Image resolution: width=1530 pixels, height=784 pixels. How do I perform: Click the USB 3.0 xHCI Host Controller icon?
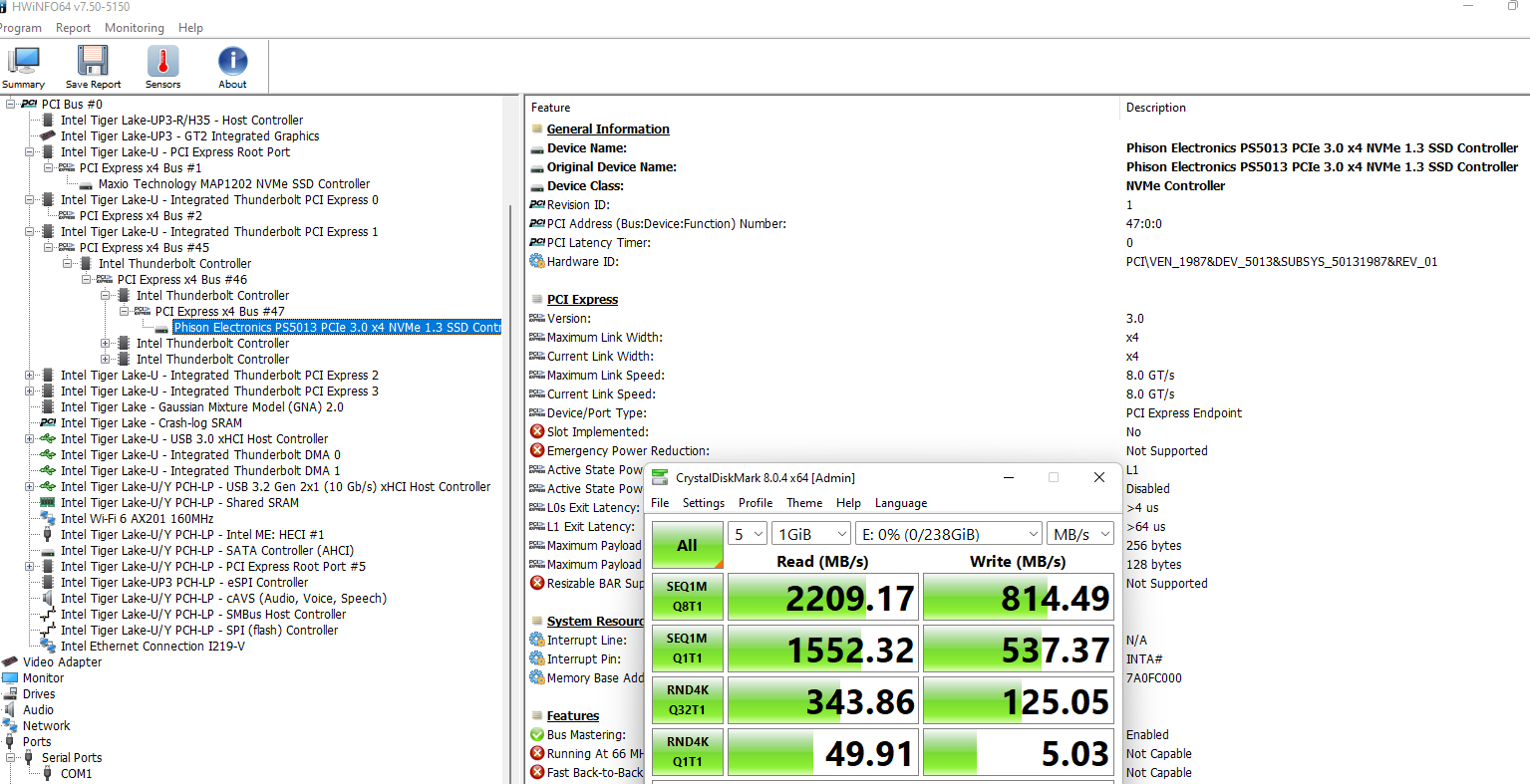48,438
